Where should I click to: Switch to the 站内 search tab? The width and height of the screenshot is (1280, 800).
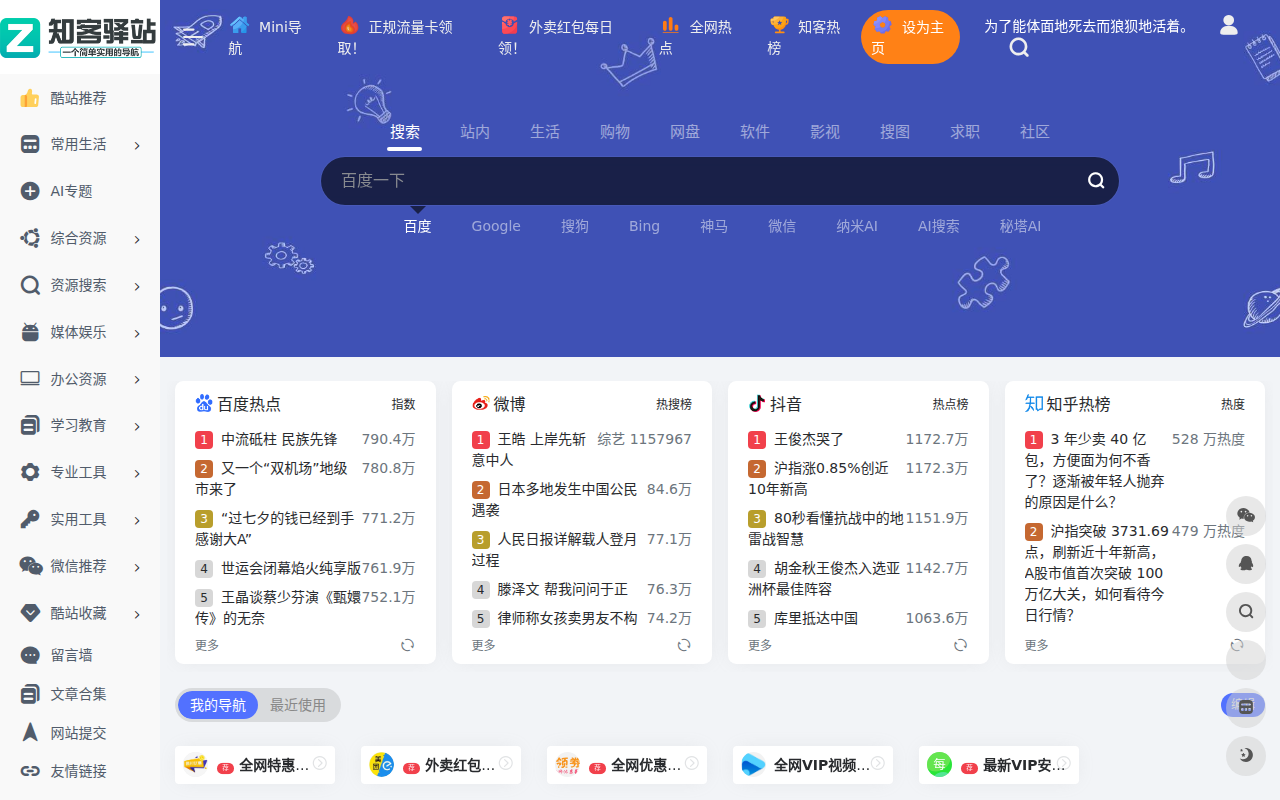(475, 132)
